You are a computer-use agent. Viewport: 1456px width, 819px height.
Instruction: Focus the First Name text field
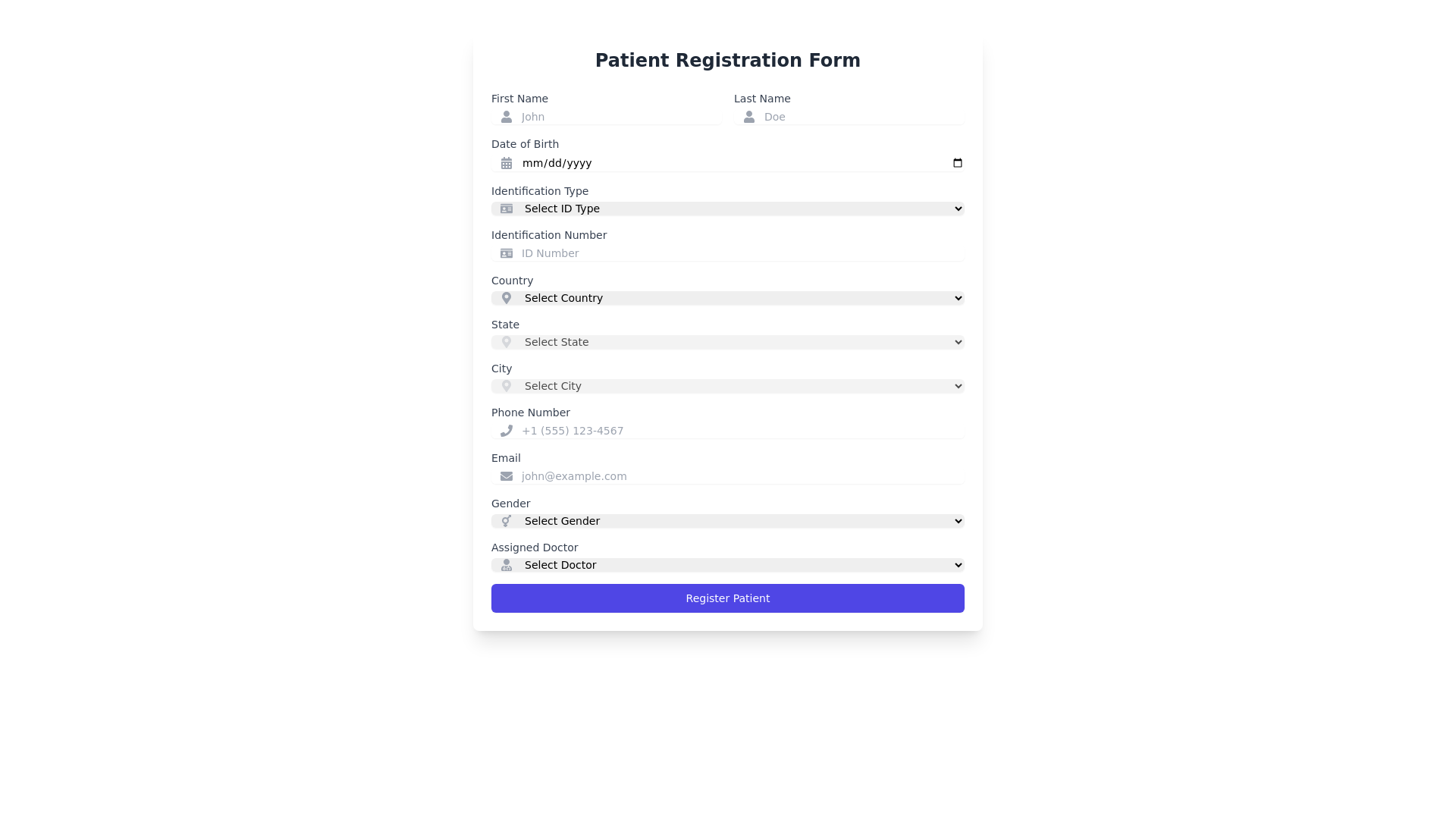point(618,117)
